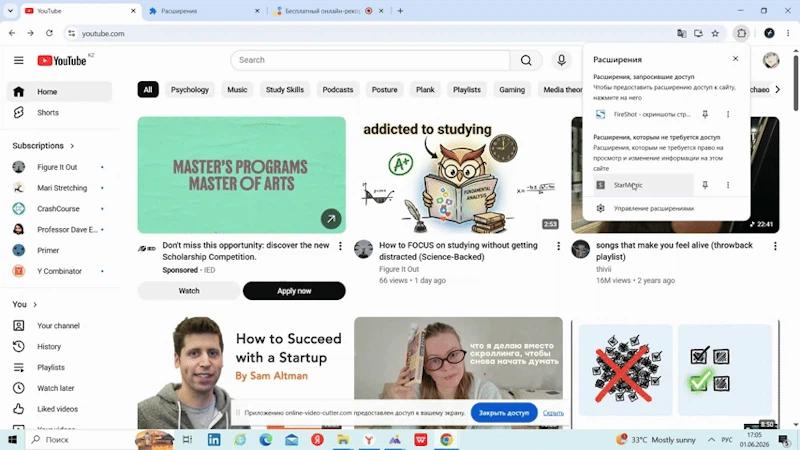Select the All filter chip
The height and width of the screenshot is (450, 800).
148,90
